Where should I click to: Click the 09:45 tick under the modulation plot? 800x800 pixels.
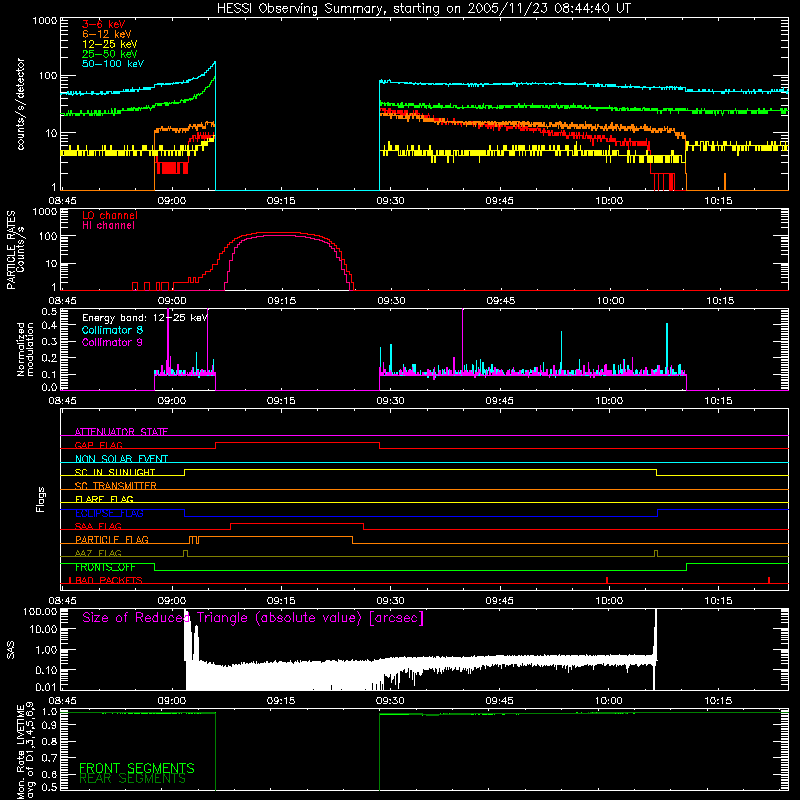499,401
